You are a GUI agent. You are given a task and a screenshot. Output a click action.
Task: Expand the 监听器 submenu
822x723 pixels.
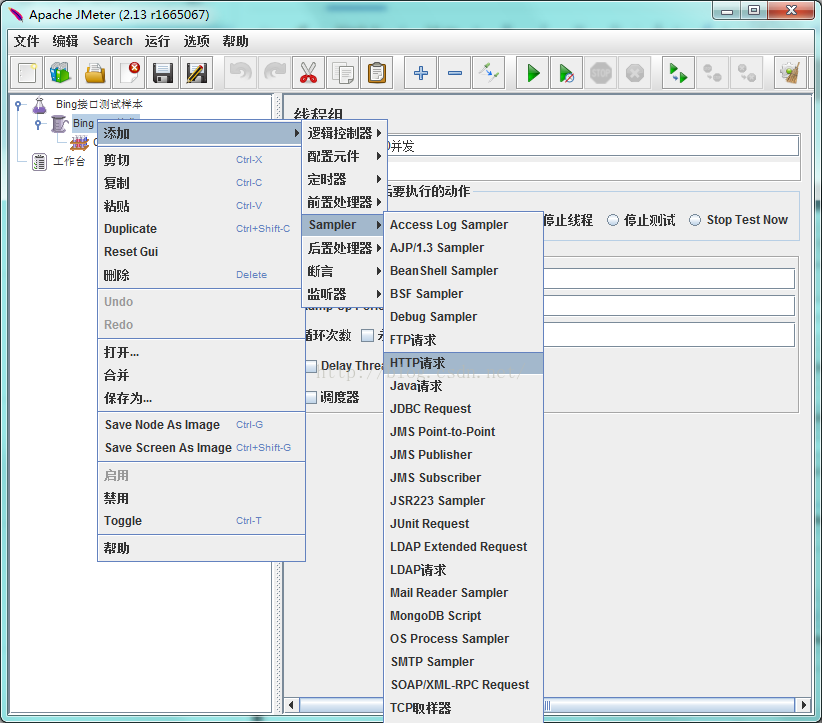point(344,294)
